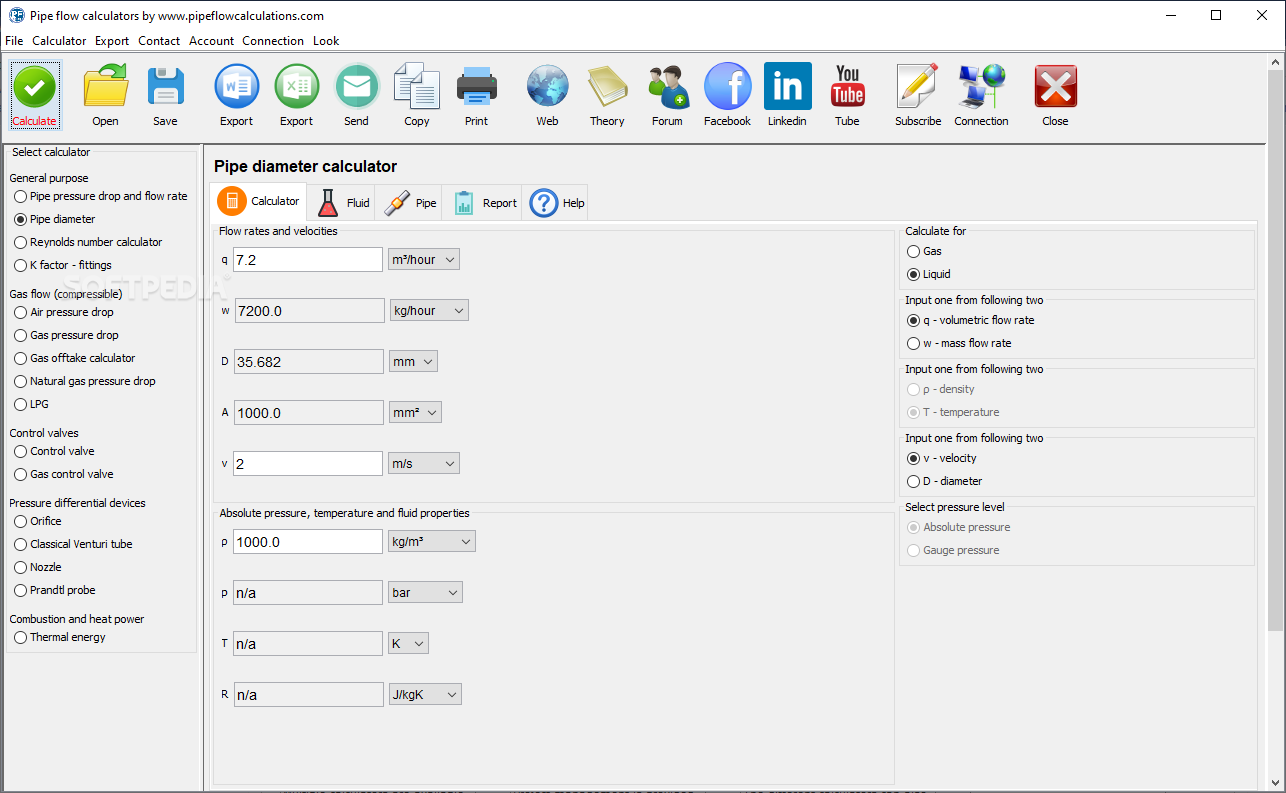Click the v velocity input field
Viewport: 1286px width, 793px height.
pos(308,463)
